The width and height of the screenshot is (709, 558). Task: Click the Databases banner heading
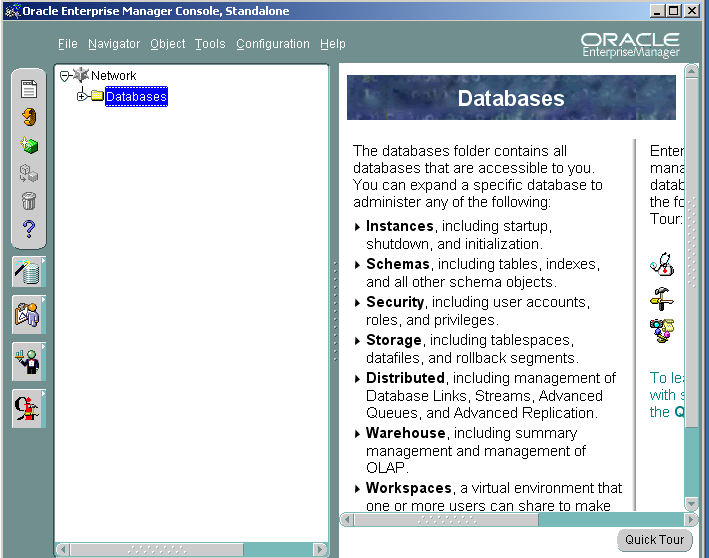[511, 98]
